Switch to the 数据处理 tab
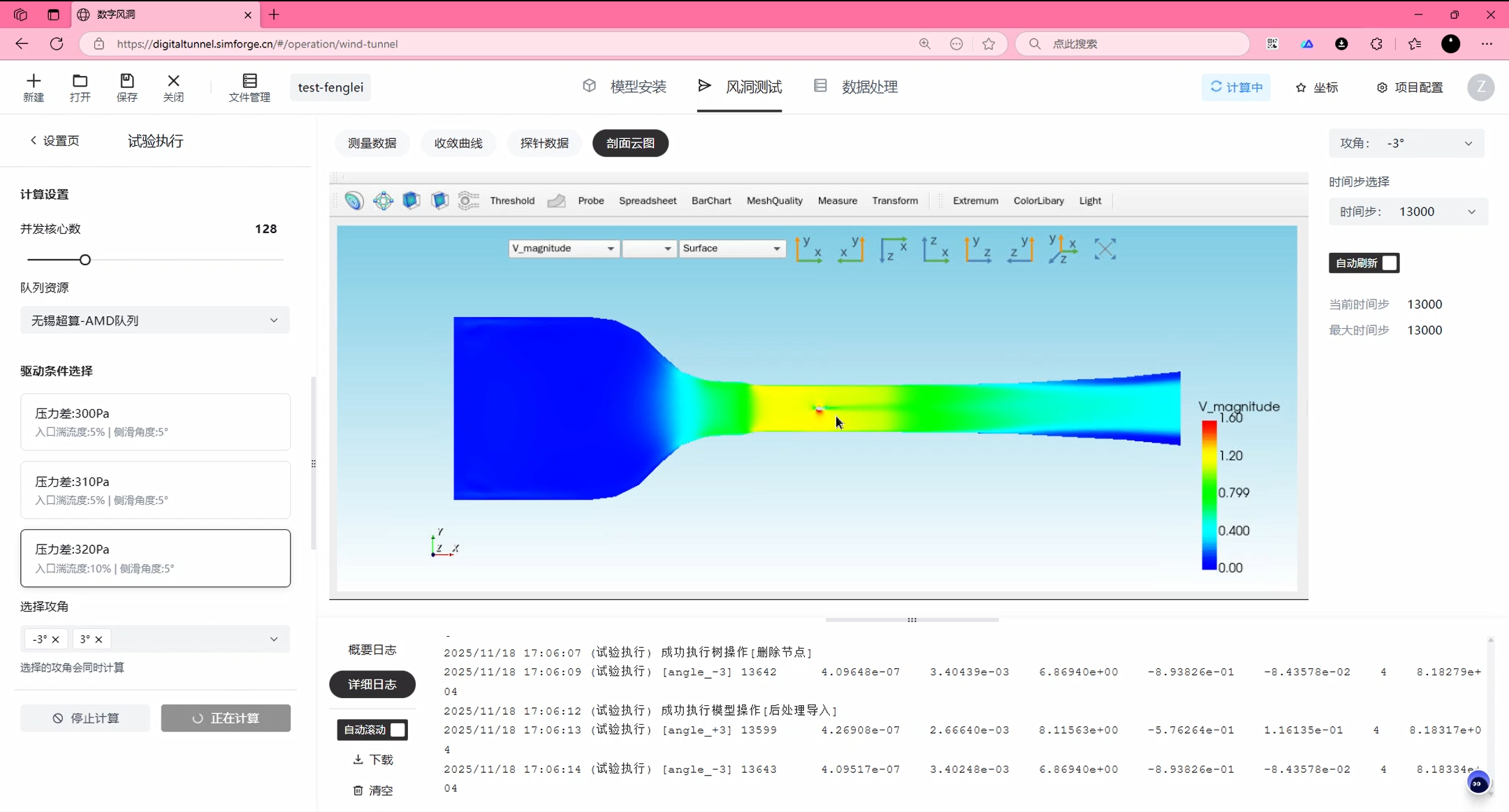The height and width of the screenshot is (812, 1509). coord(856,87)
